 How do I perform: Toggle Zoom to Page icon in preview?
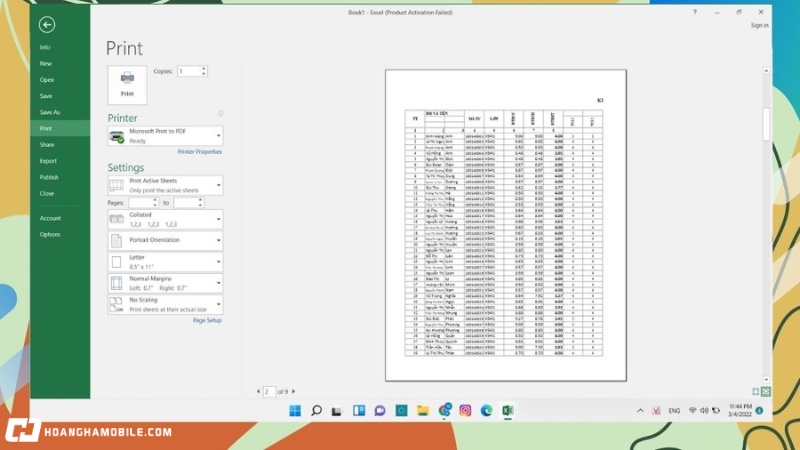click(x=766, y=391)
